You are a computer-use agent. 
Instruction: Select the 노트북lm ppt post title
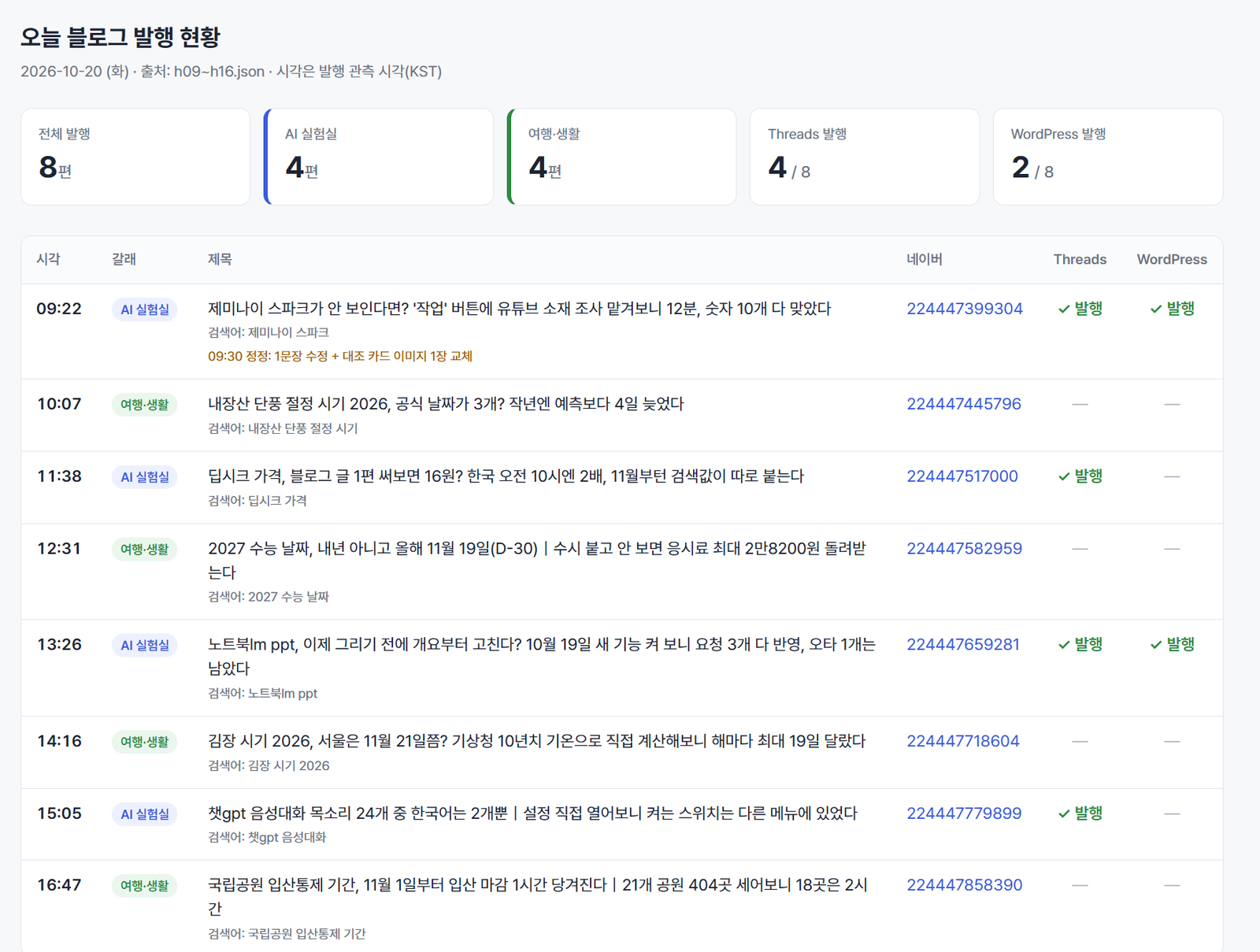tap(542, 657)
